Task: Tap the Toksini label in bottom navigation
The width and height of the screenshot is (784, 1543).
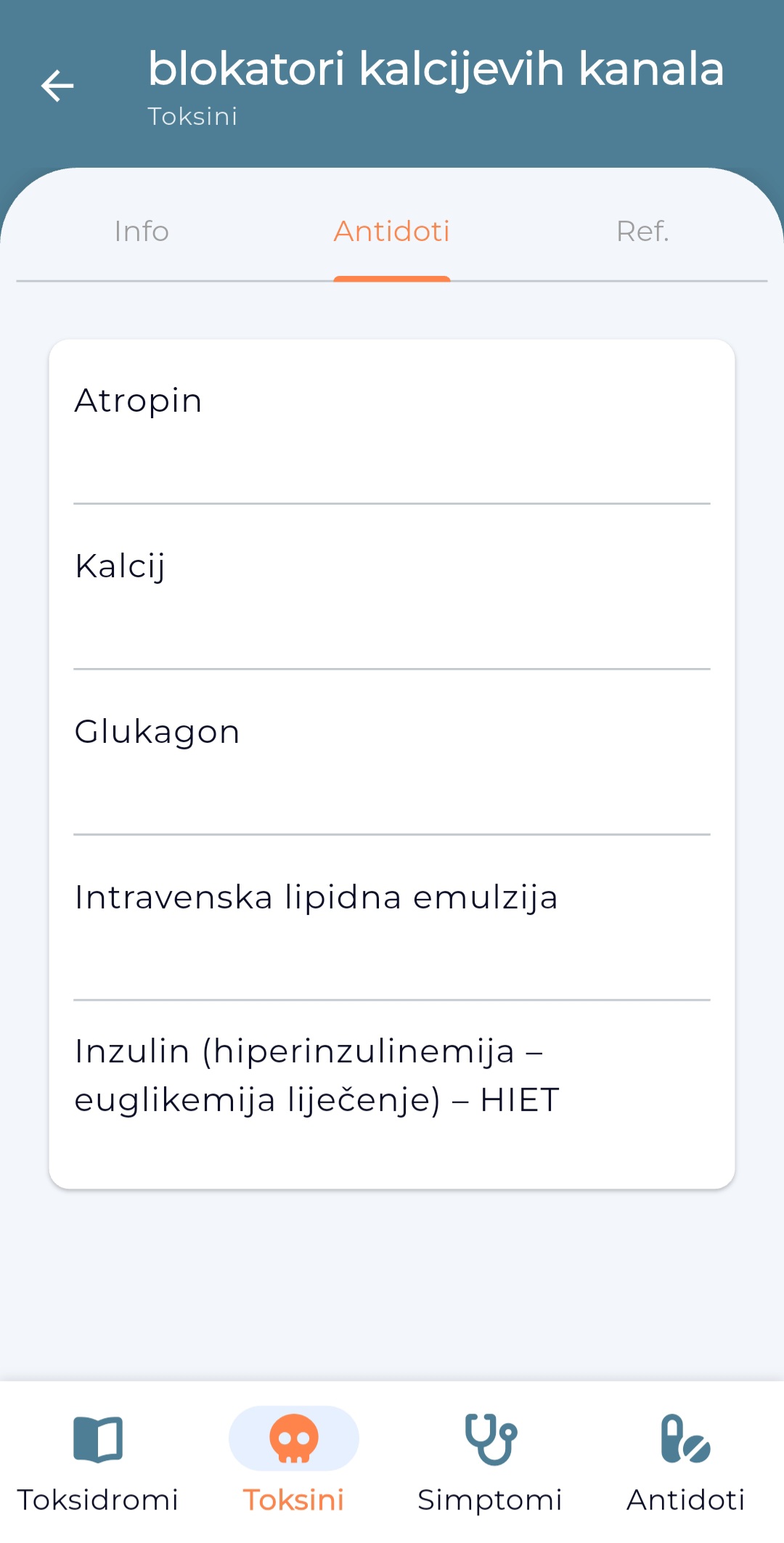Action: pyautogui.click(x=294, y=1500)
